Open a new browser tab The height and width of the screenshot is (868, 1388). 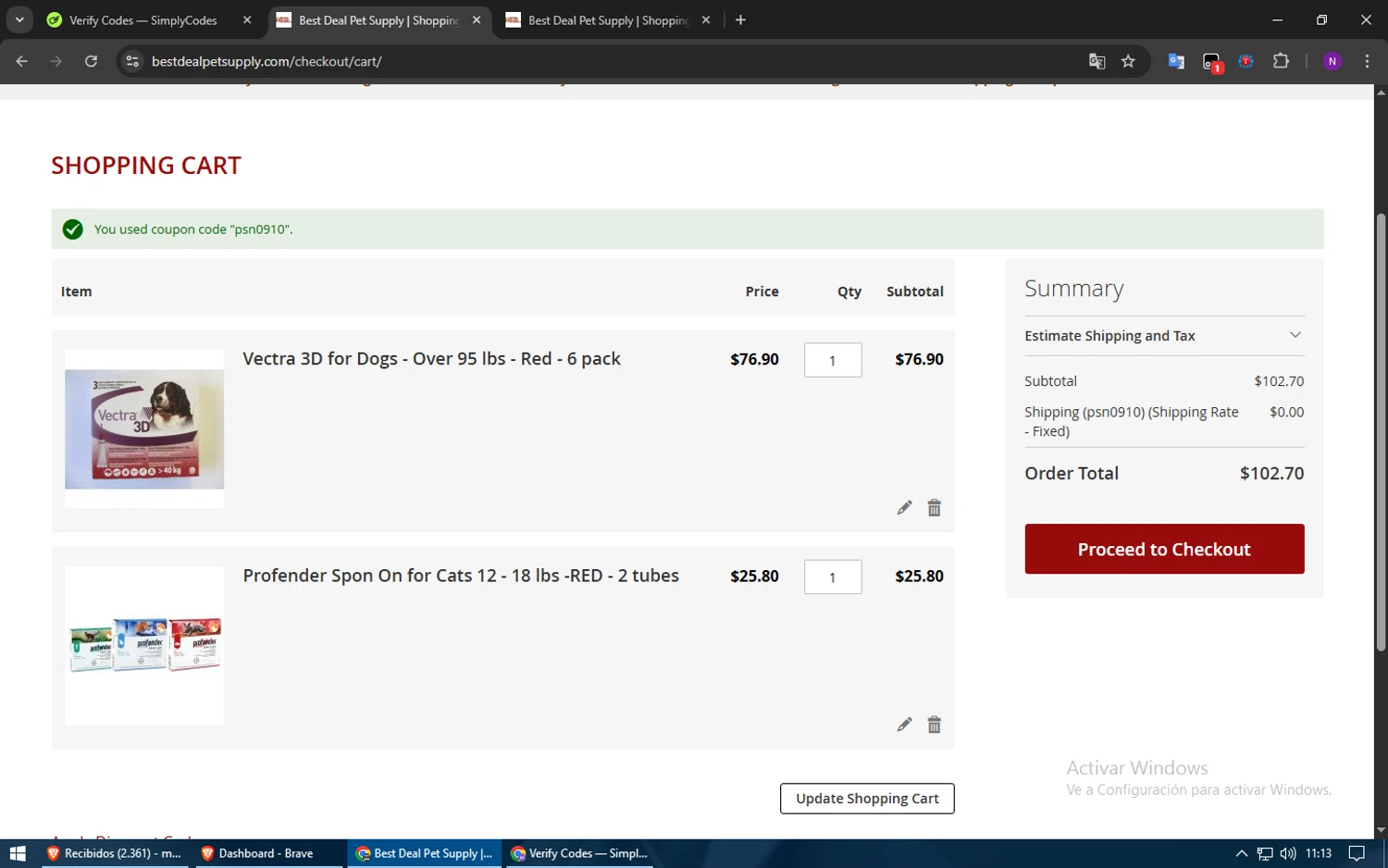pos(740,19)
